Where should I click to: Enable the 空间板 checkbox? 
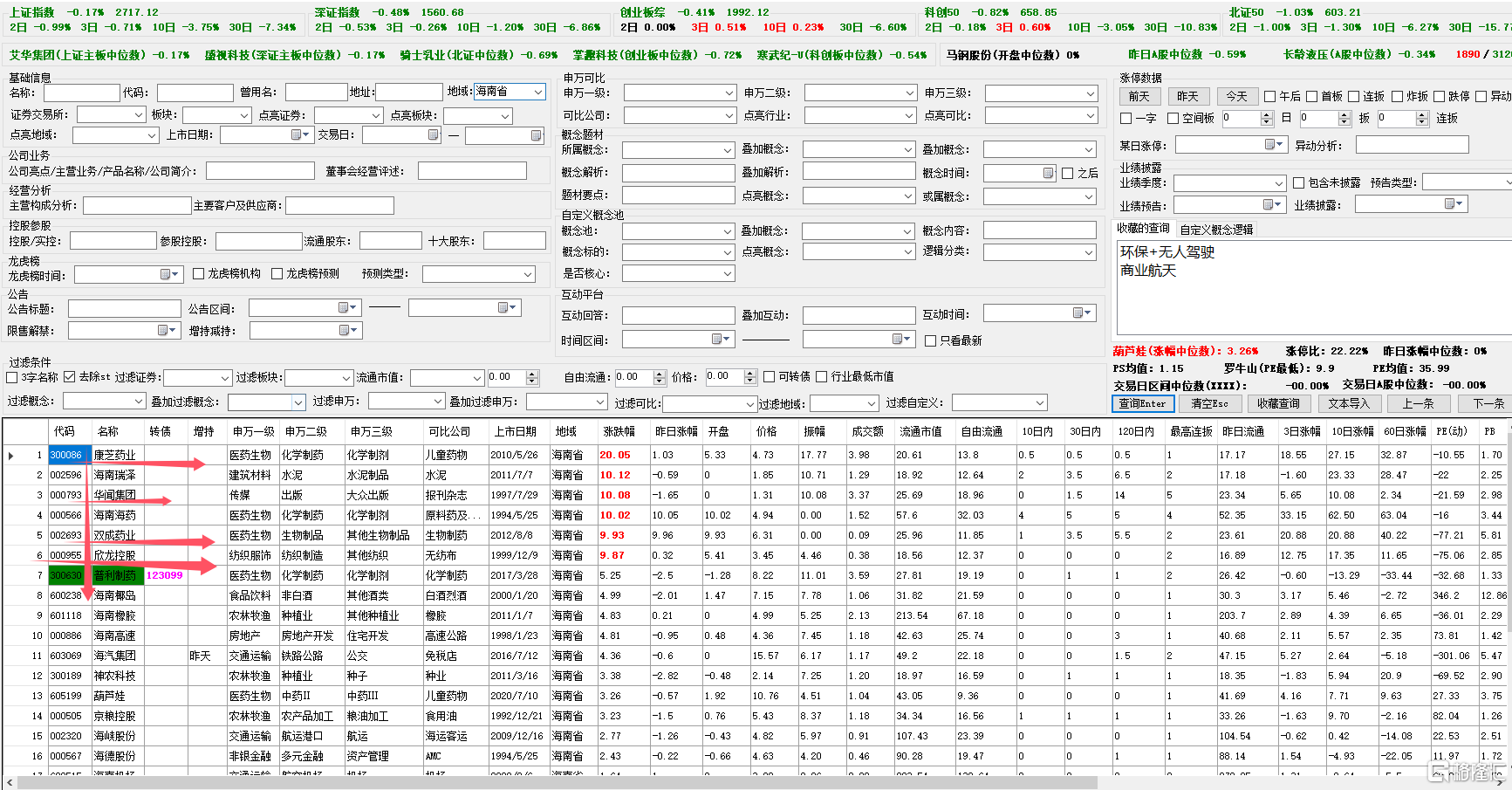pyautogui.click(x=1173, y=118)
